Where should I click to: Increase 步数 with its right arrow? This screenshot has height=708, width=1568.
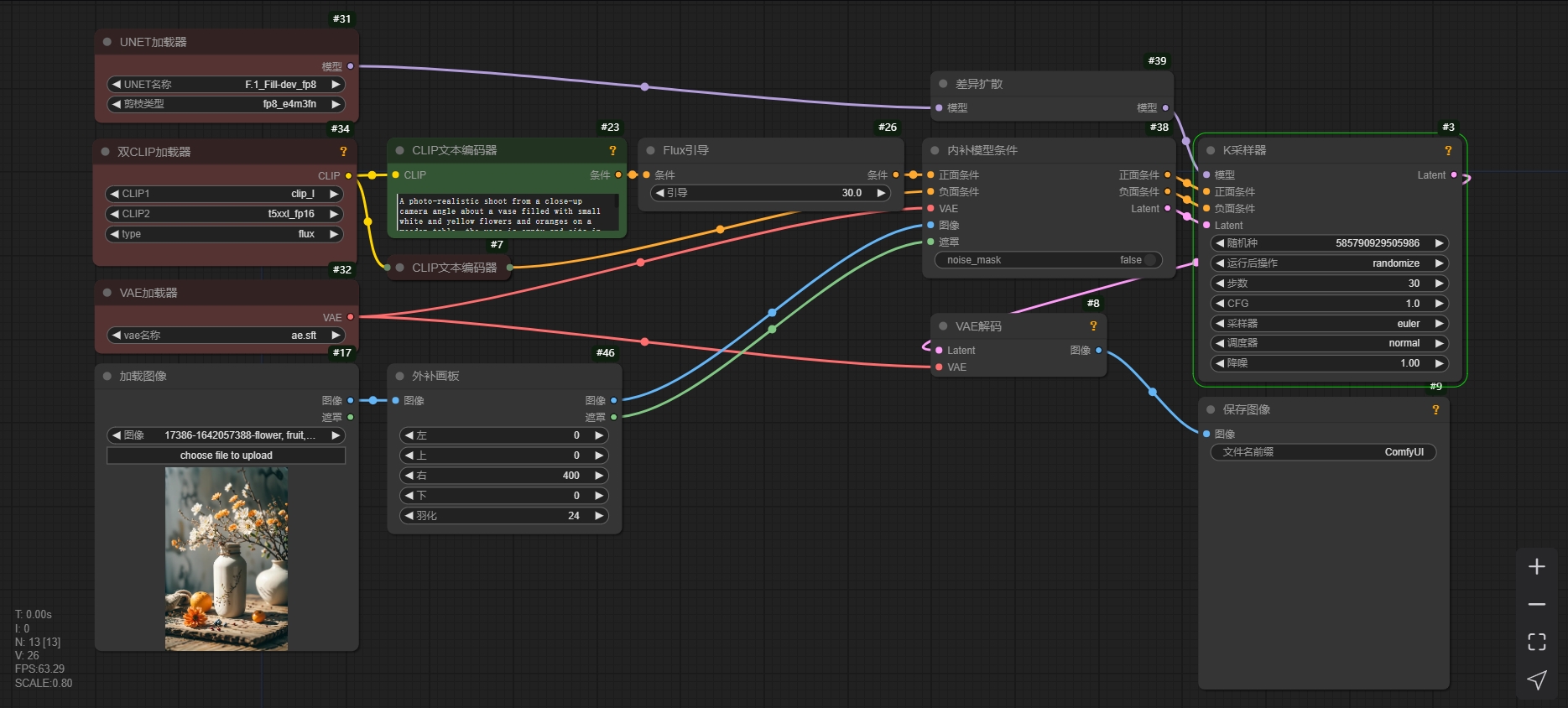(1440, 284)
